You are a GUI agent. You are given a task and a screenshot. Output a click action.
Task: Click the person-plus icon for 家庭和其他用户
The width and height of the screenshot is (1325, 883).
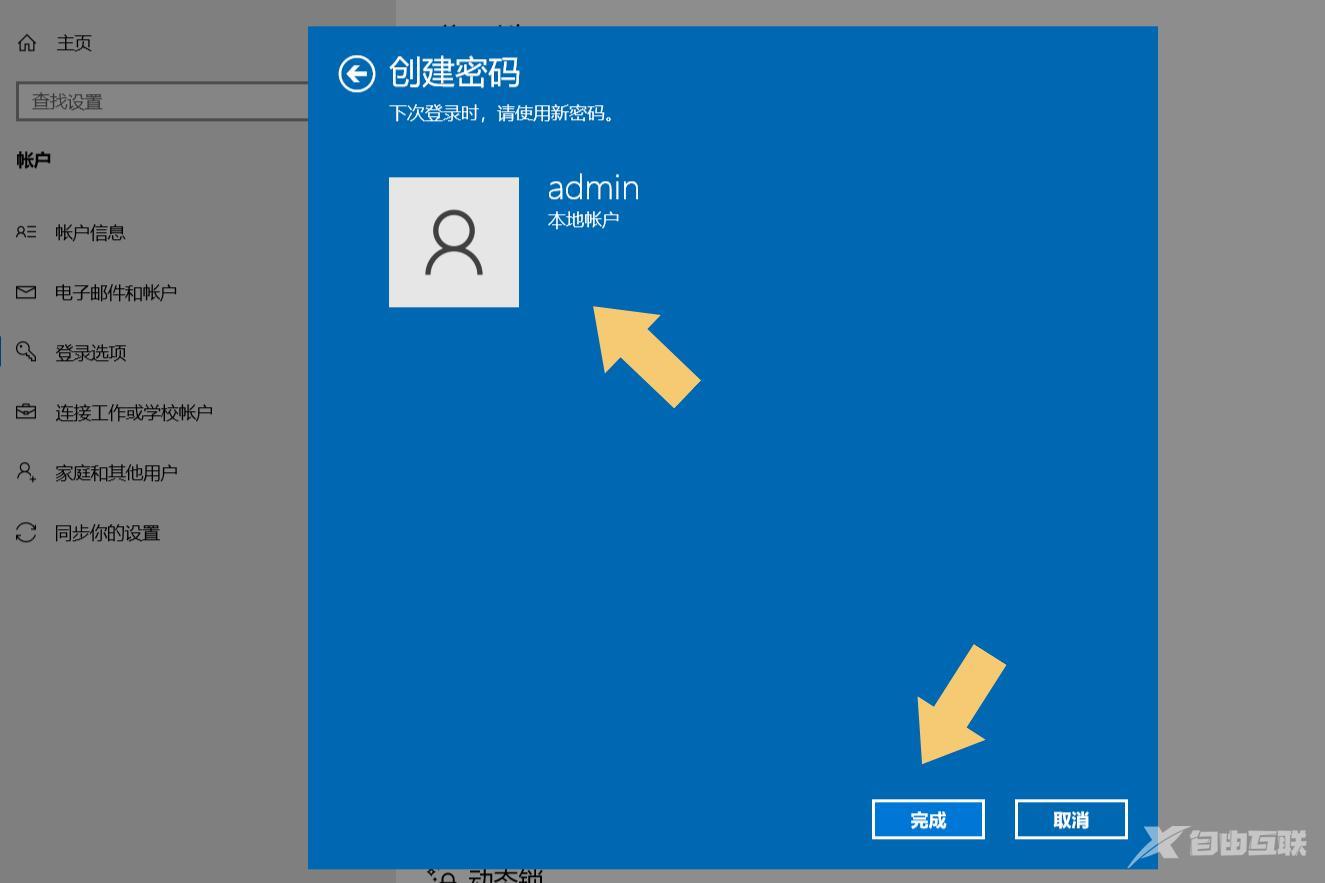click(x=26, y=472)
